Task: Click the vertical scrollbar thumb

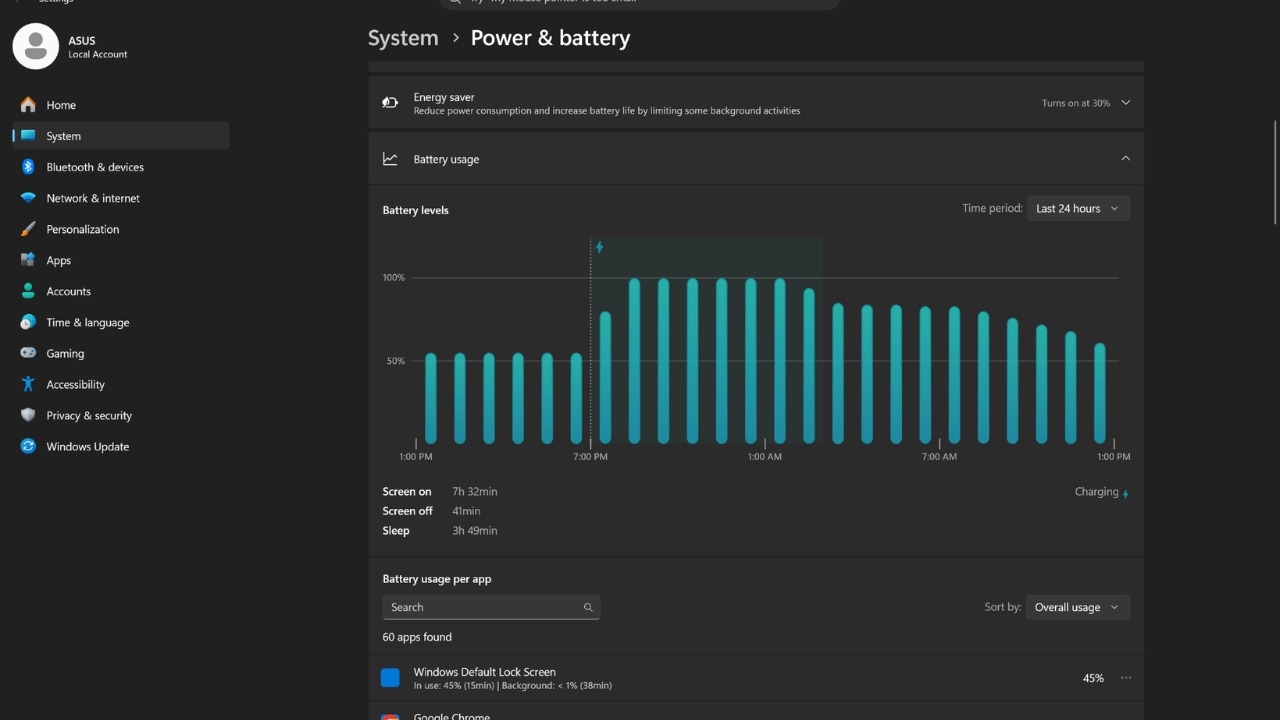Action: pos(1275,172)
